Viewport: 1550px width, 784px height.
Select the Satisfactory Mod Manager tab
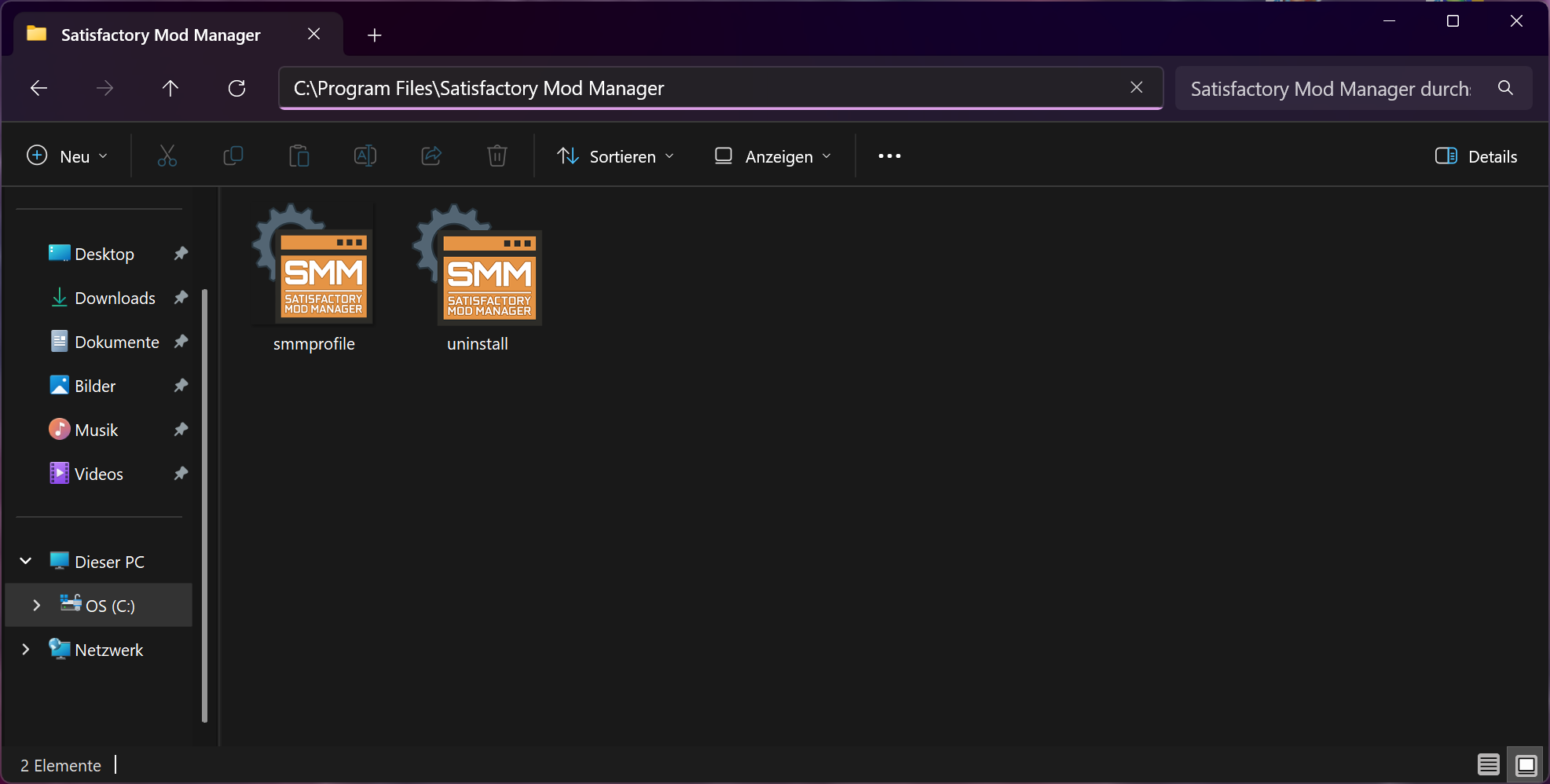pyautogui.click(x=160, y=35)
